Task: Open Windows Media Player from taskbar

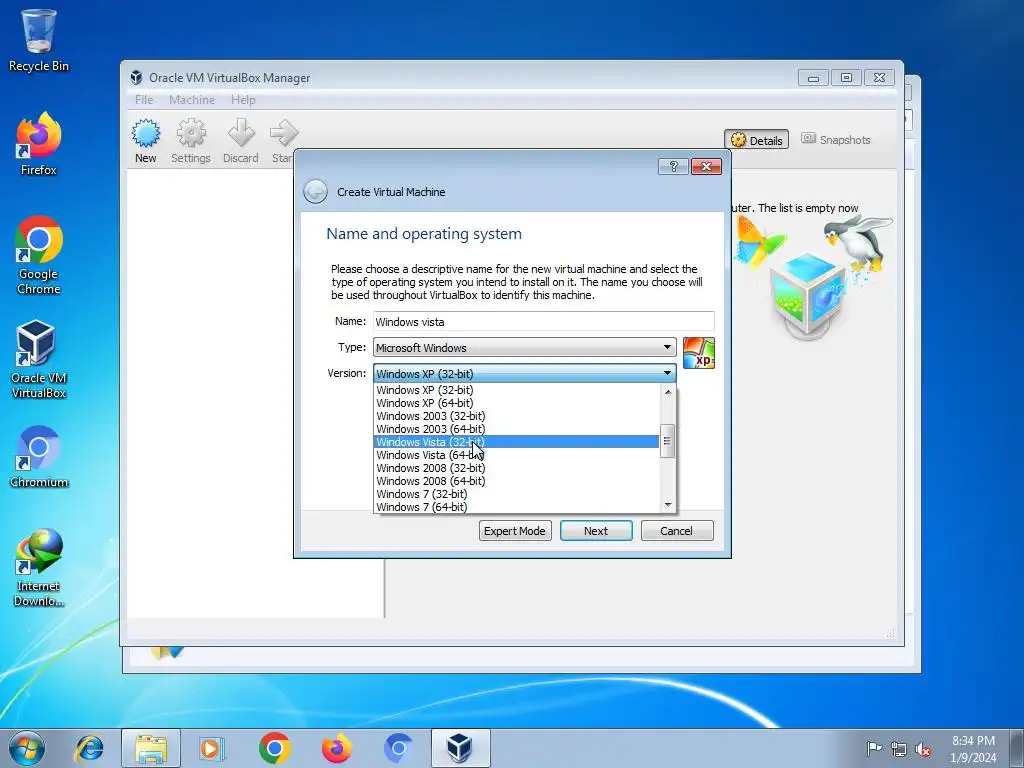Action: (211, 748)
